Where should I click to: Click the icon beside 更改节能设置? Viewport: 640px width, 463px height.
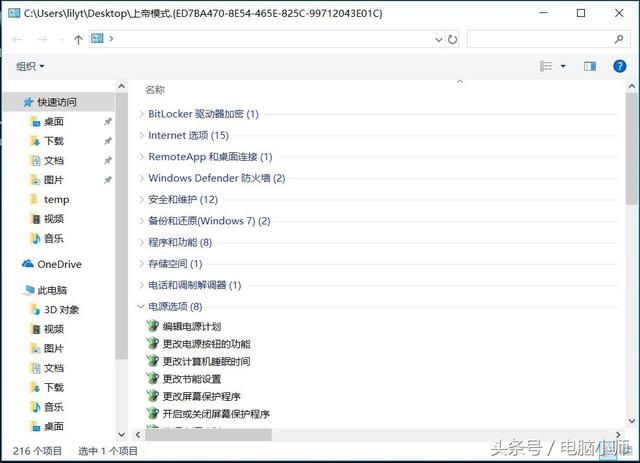click(153, 378)
